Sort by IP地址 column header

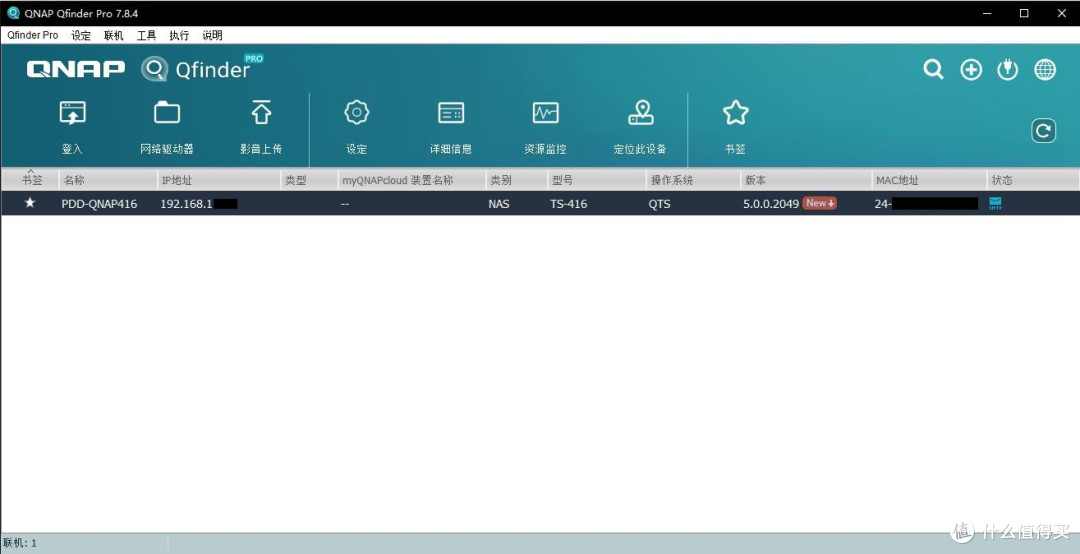pos(219,180)
